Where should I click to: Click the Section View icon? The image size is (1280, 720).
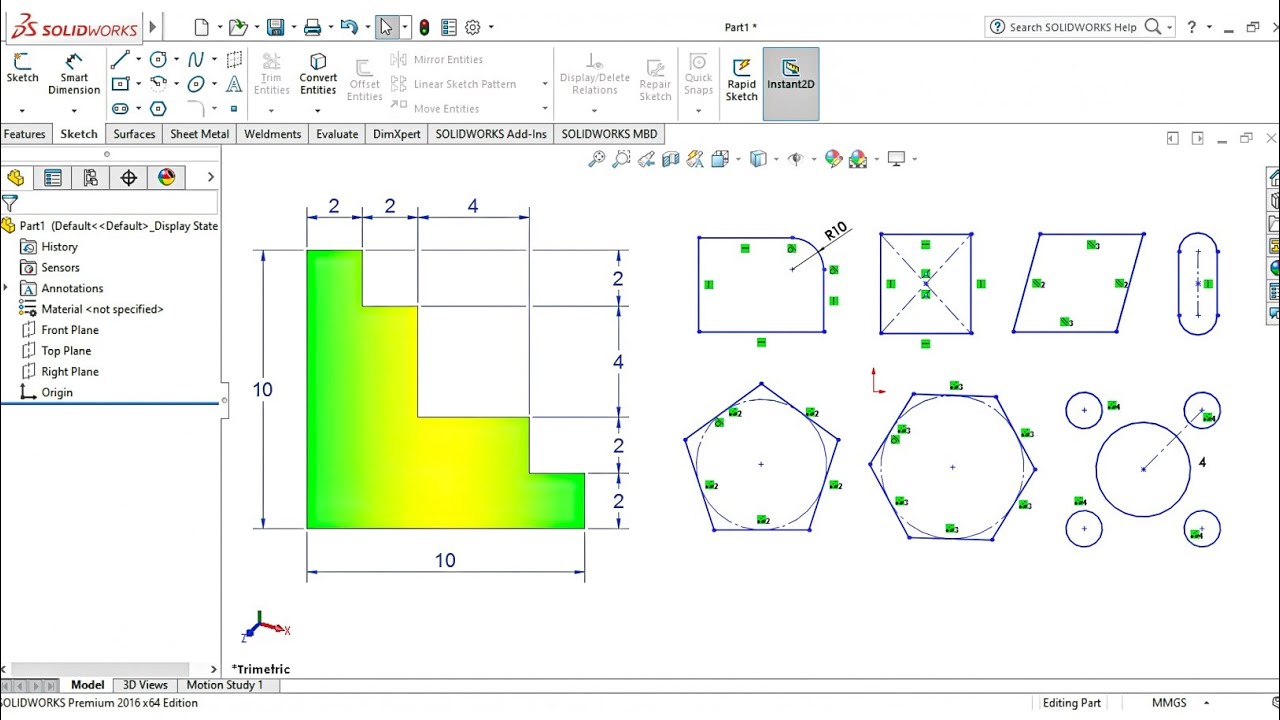tap(671, 159)
